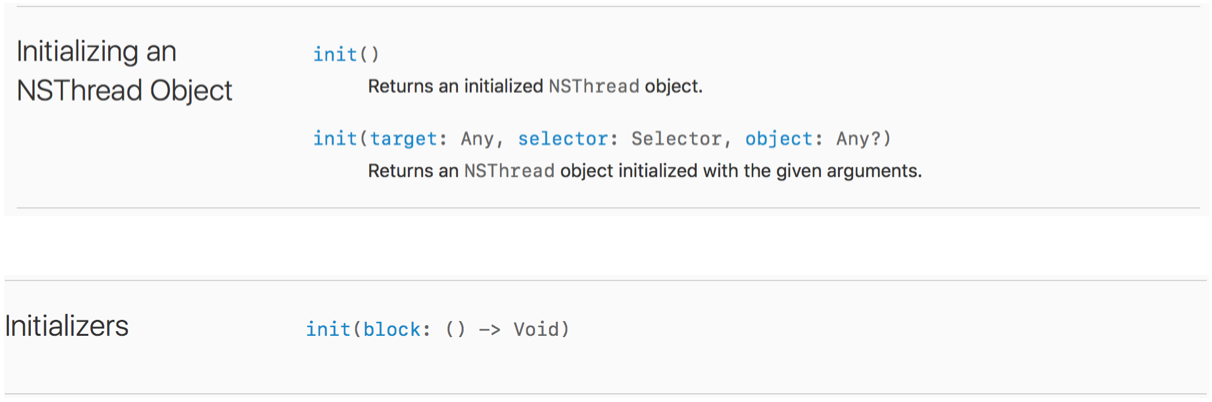Click 'initialized with the given arguments' text
This screenshot has width=1212, height=402.
click(x=740, y=171)
